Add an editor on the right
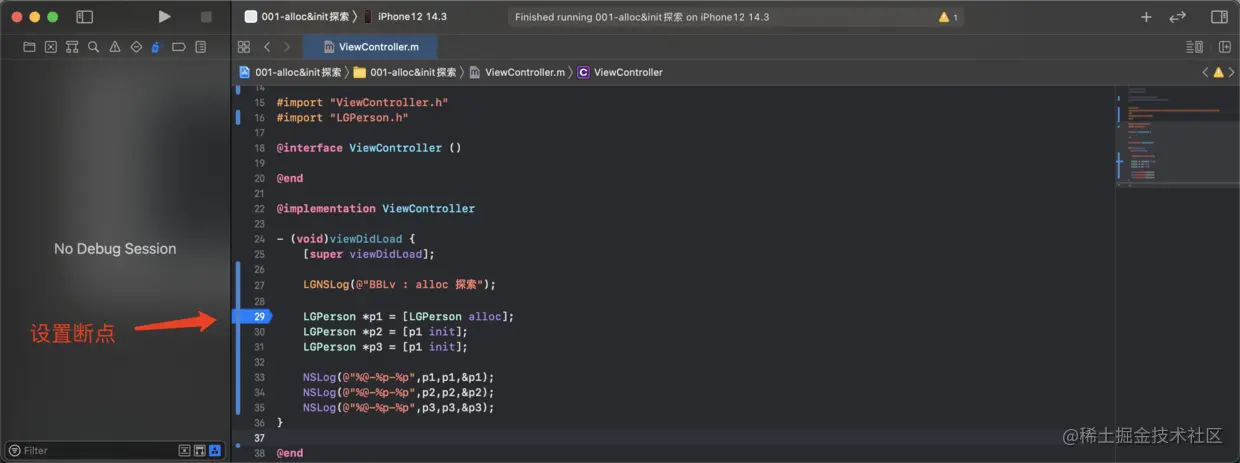The width and height of the screenshot is (1240, 463). [x=1224, y=47]
